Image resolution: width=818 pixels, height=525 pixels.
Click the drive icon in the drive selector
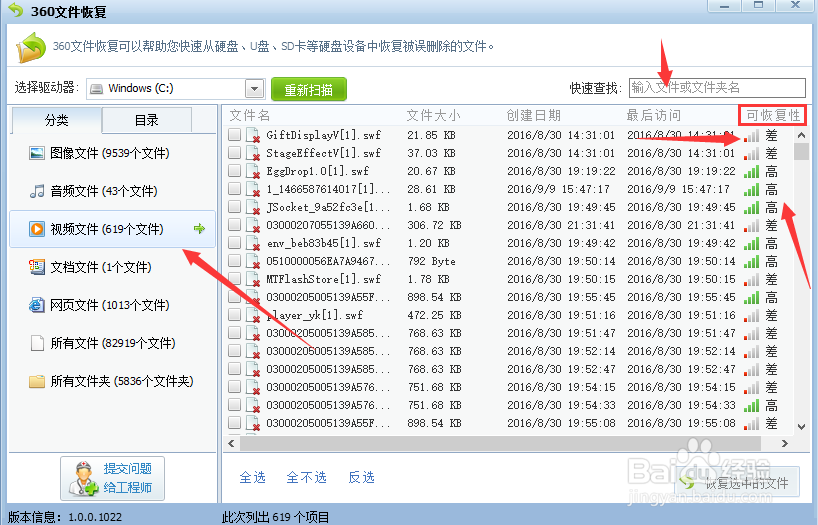(97, 89)
